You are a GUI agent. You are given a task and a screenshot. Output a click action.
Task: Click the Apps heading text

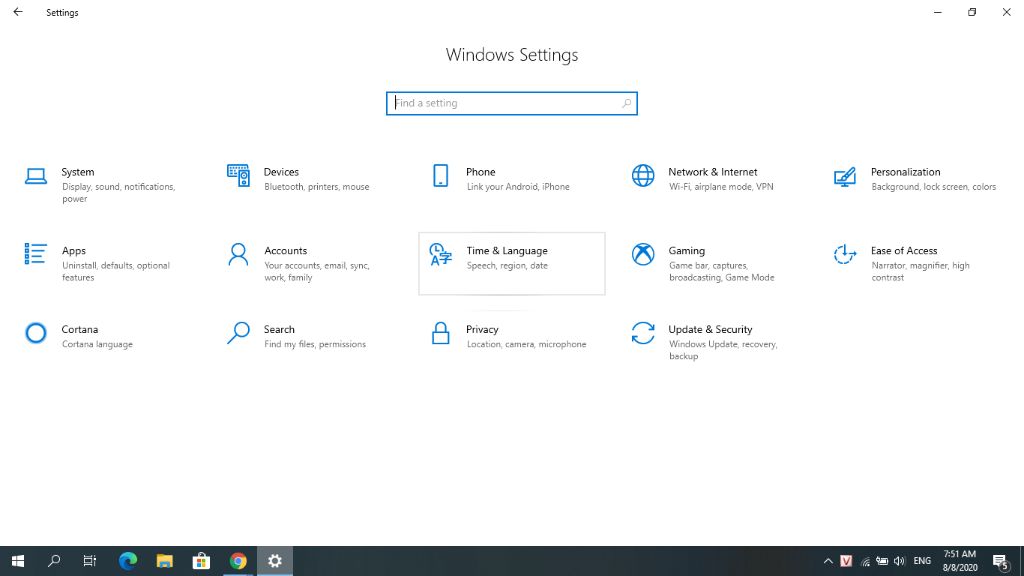point(74,251)
